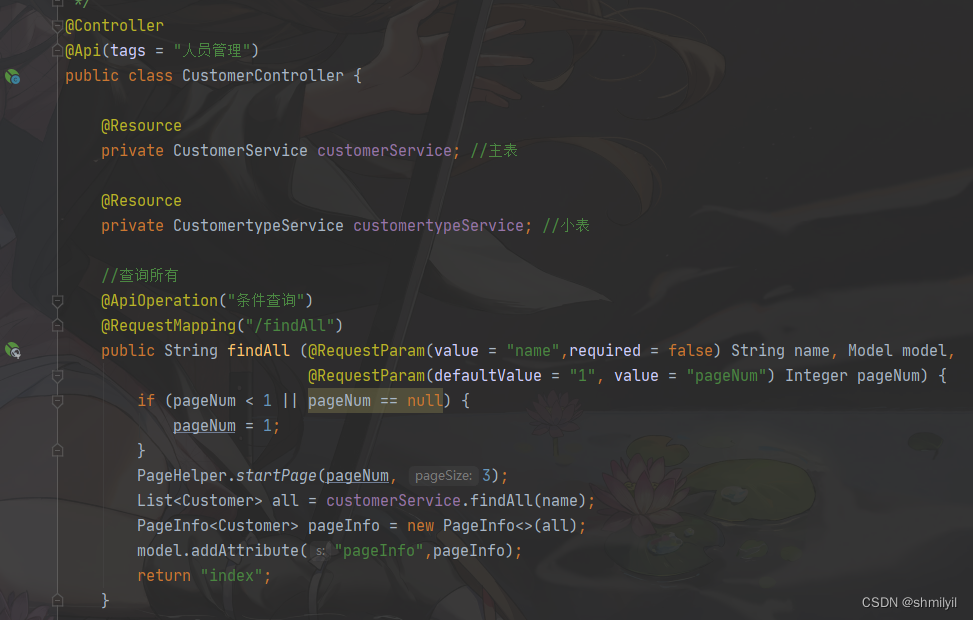Toggle fold marker beside second @RequestParam line
This screenshot has height=620, width=973.
(57, 376)
